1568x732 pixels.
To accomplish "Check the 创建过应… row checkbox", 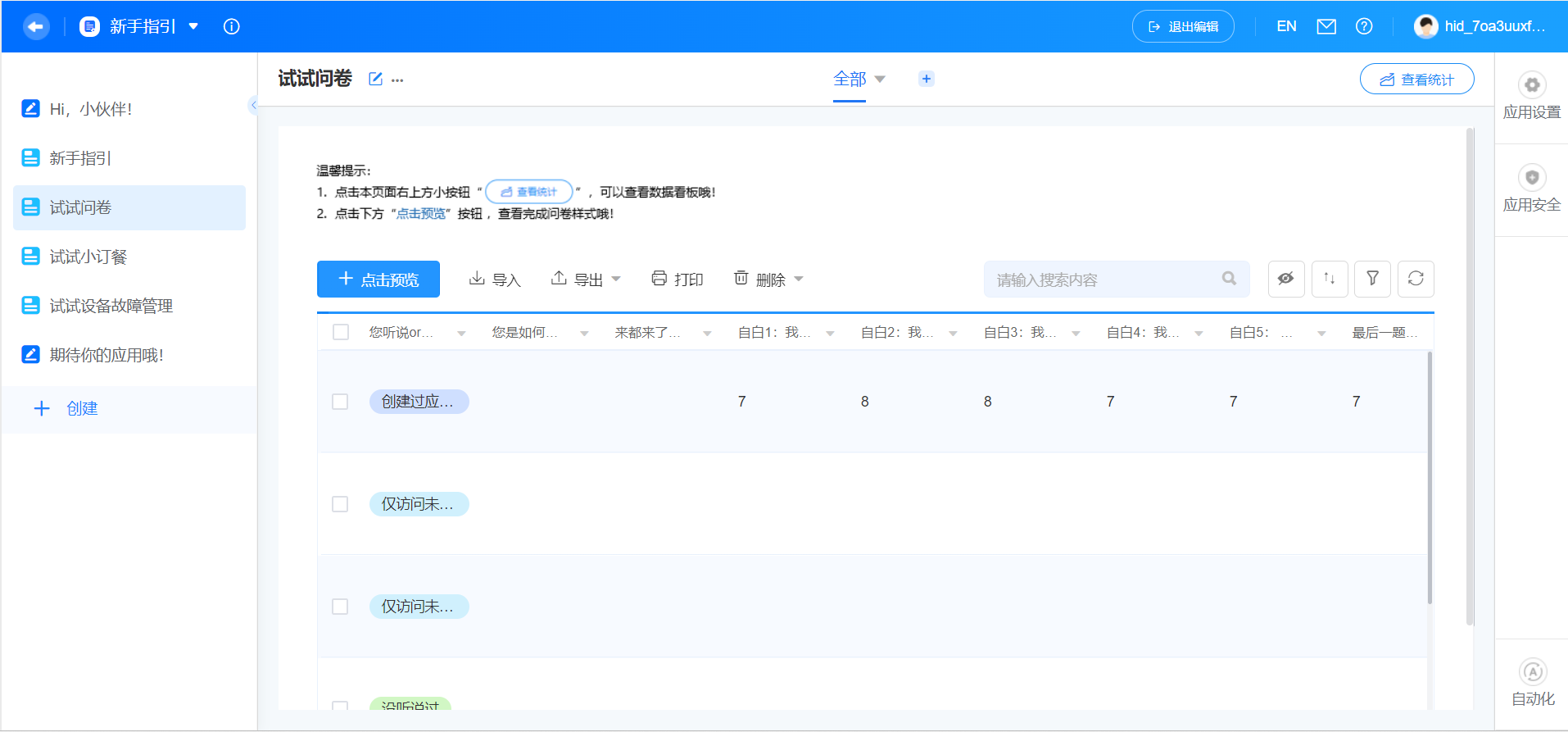I will (340, 402).
